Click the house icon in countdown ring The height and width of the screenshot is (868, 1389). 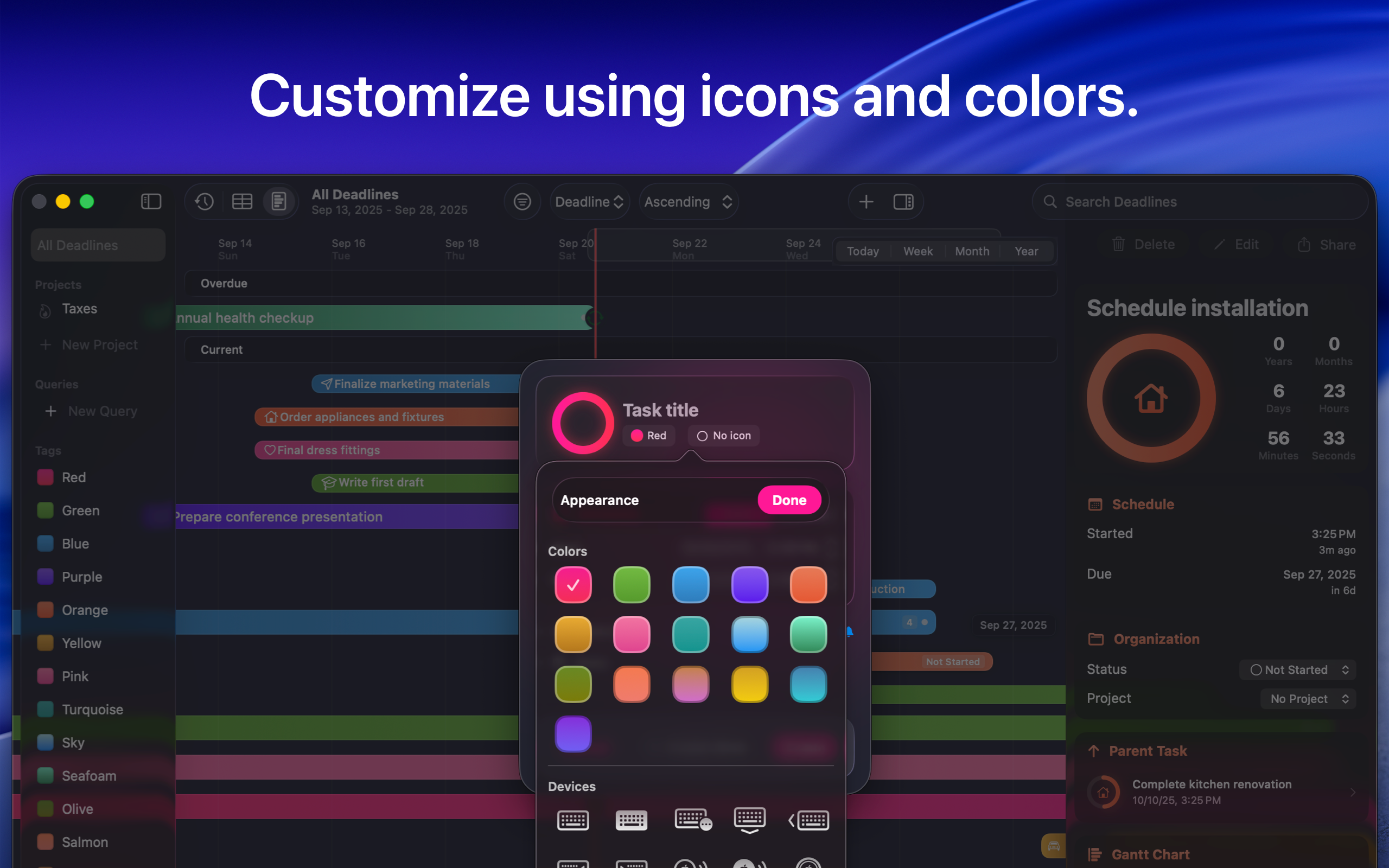coord(1151,398)
